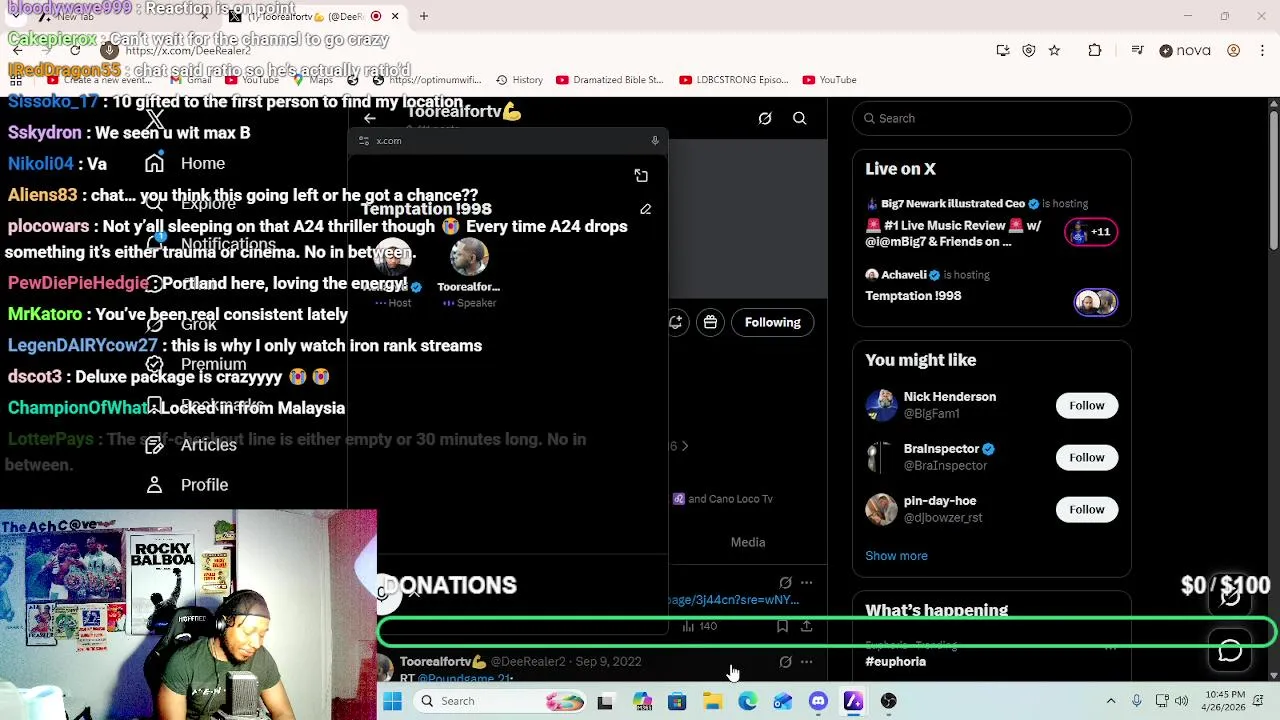Install app icon in address bar
1280x720 pixels.
[x=1003, y=51]
